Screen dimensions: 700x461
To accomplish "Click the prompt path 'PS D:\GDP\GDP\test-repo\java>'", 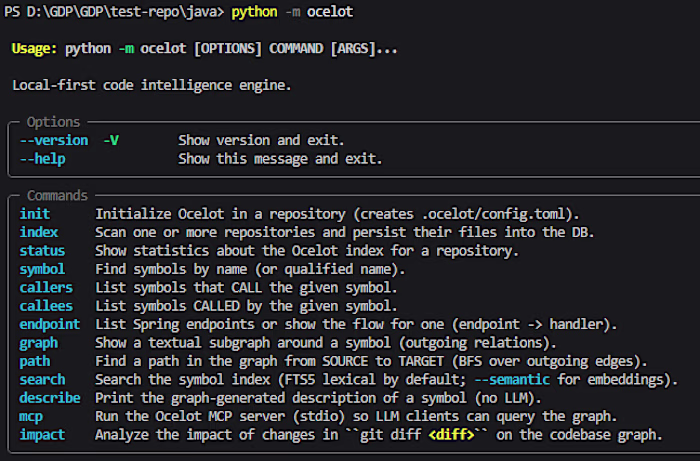I will click(114, 12).
